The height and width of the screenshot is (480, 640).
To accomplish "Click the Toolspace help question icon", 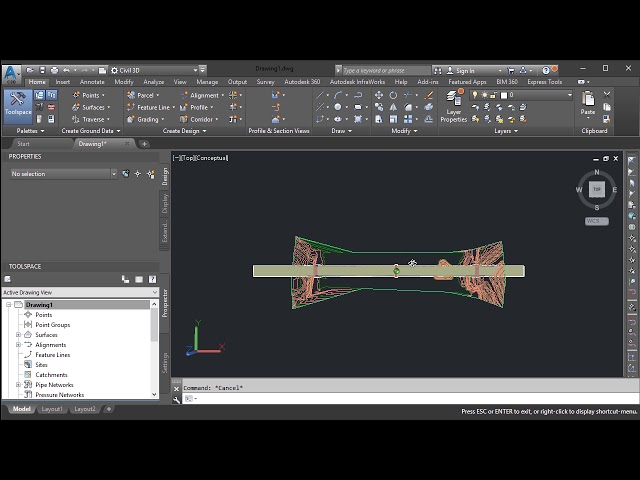I will (x=152, y=279).
